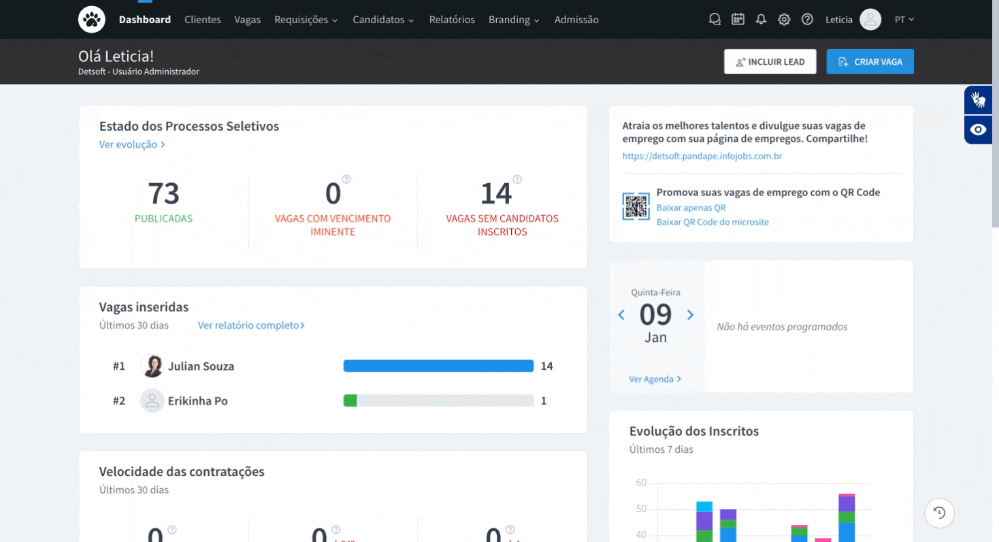The height and width of the screenshot is (542, 999).
Task: Open the Relatórios menu item
Action: coord(452,20)
